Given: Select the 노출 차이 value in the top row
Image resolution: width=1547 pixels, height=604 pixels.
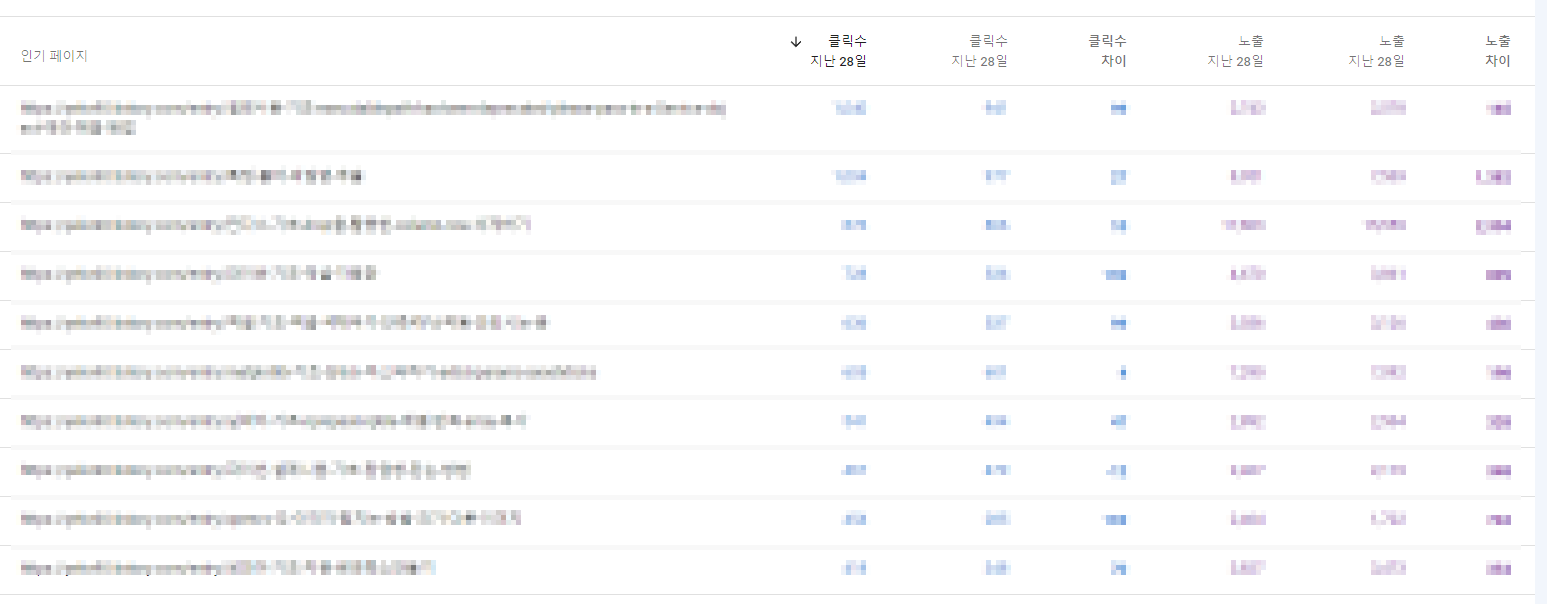Looking at the screenshot, I should click(1498, 108).
